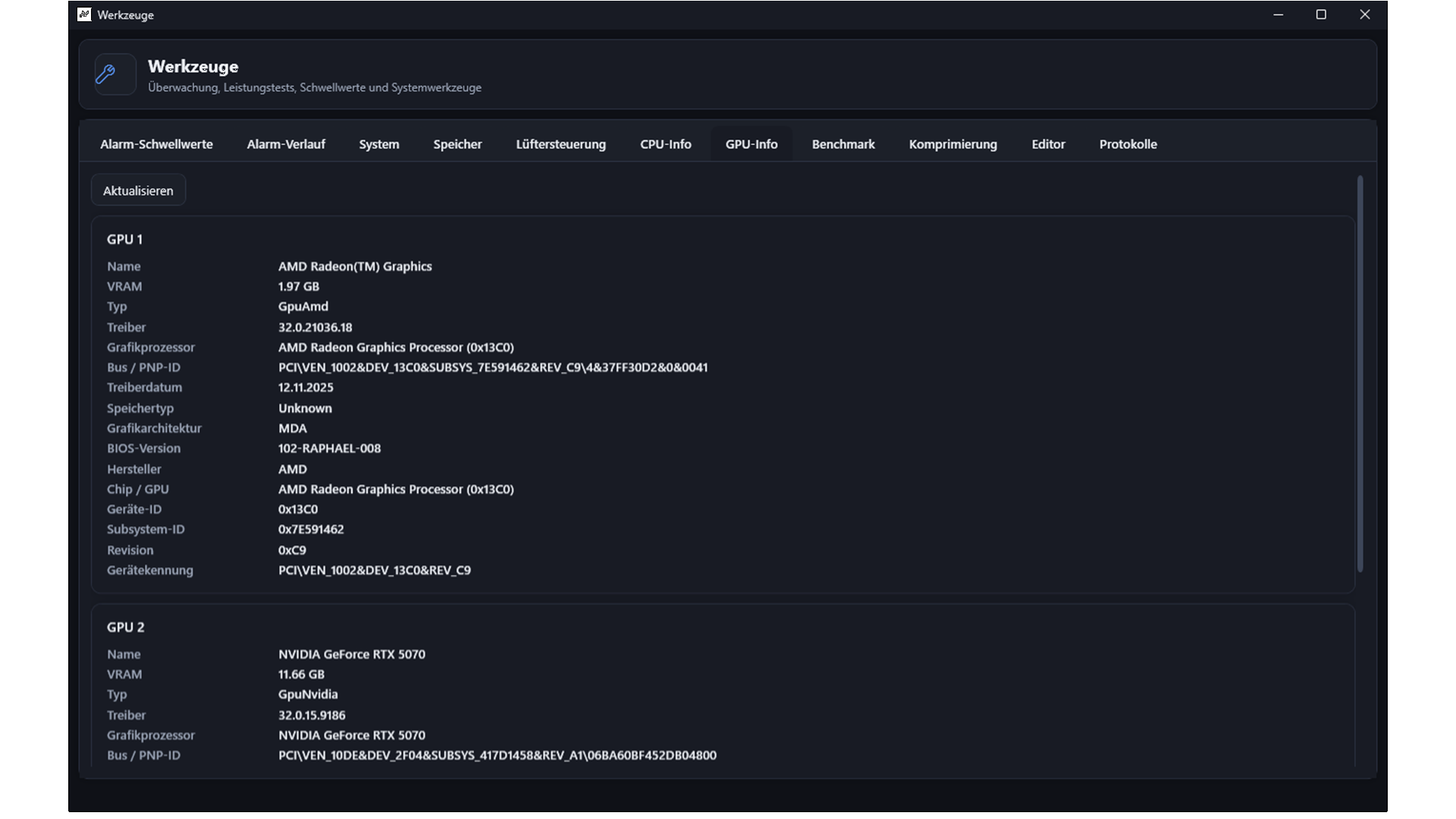Click the app icon in title bar
Screen dimensions: 1456x819
84,14
